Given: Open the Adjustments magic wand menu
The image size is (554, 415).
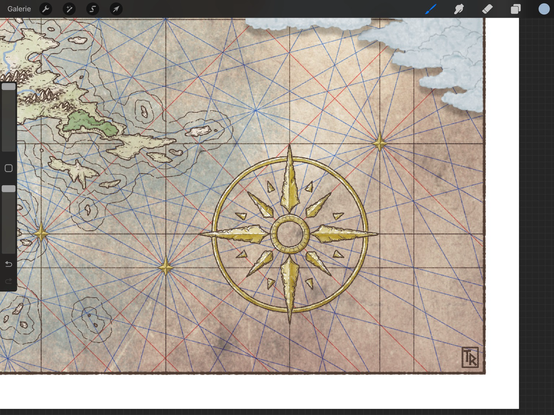Looking at the screenshot, I should [69, 9].
